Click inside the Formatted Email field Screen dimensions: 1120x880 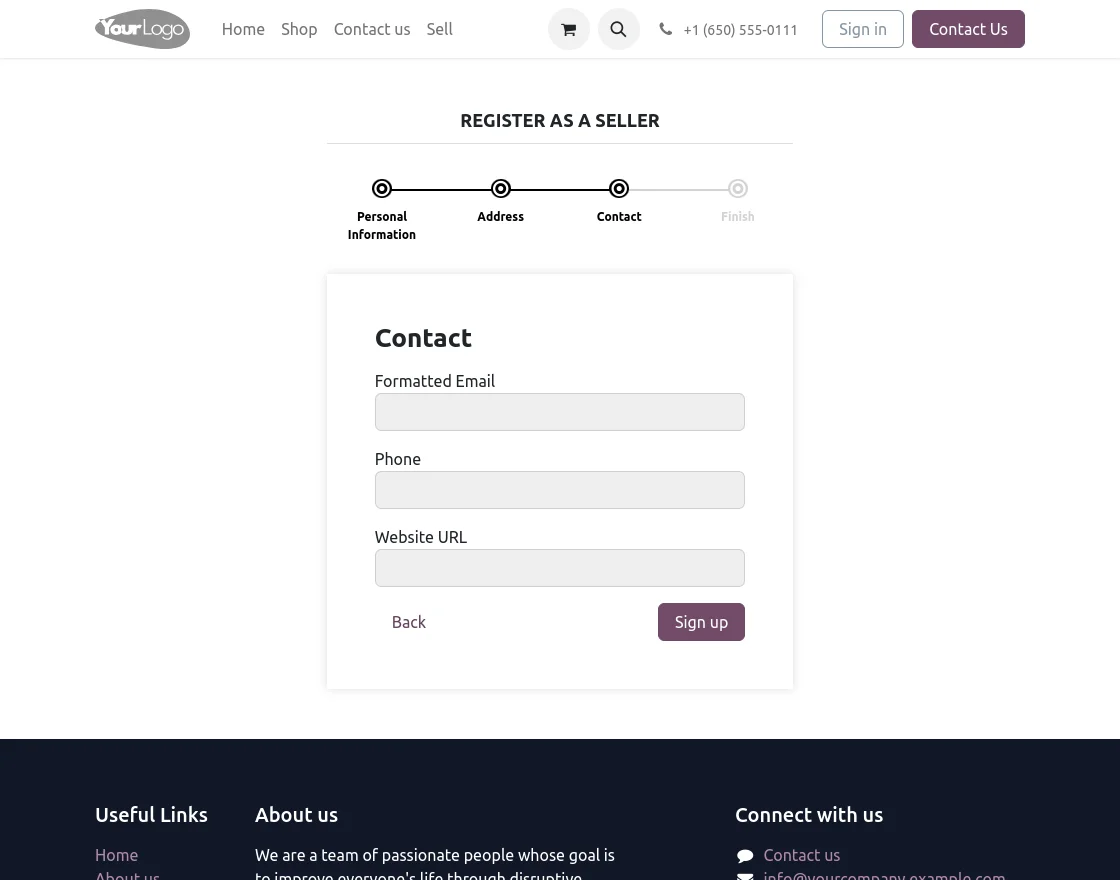coord(559,412)
